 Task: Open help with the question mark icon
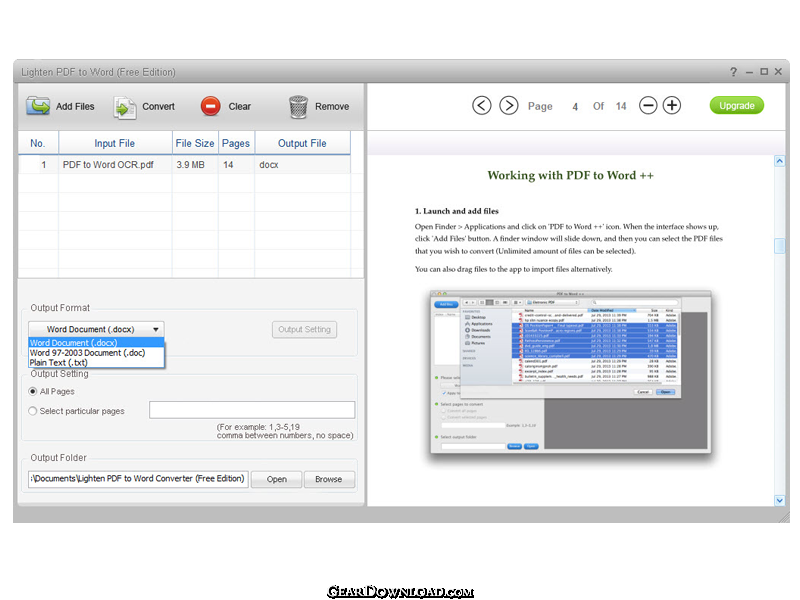coord(733,72)
